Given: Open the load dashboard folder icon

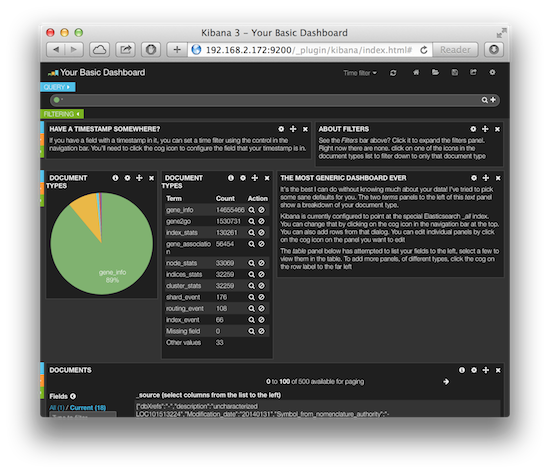Looking at the screenshot, I should pos(435,72).
